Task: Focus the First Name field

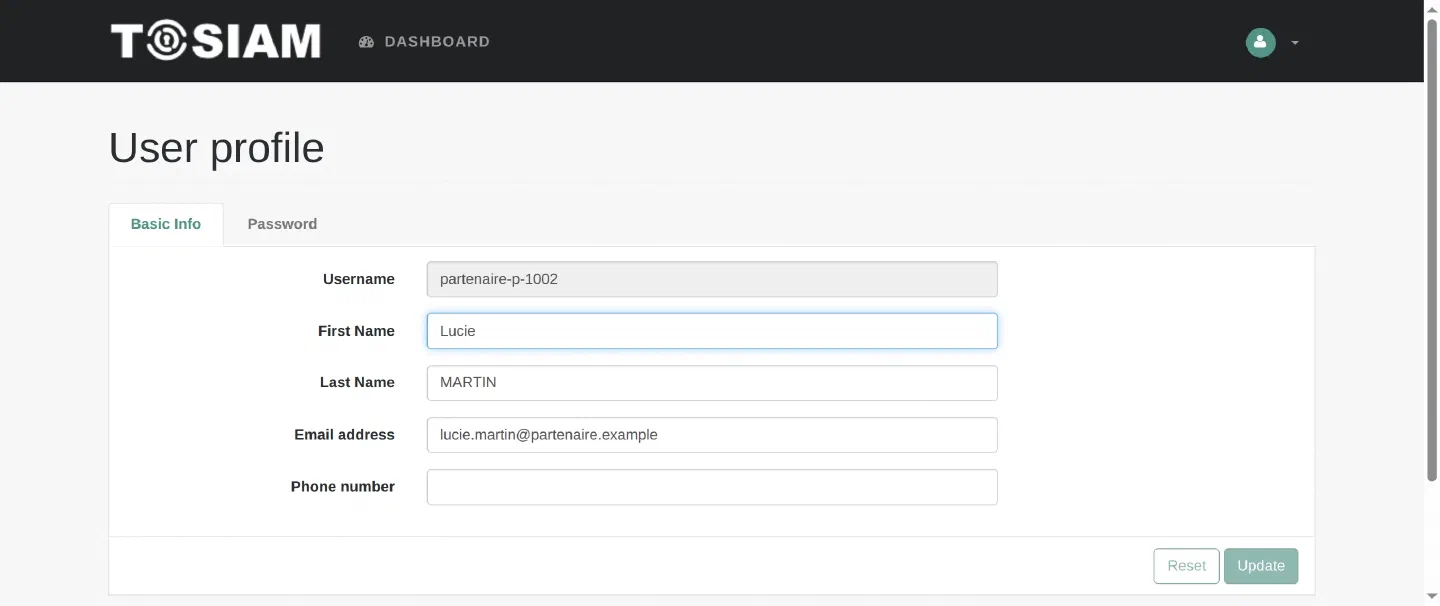Action: tap(712, 331)
